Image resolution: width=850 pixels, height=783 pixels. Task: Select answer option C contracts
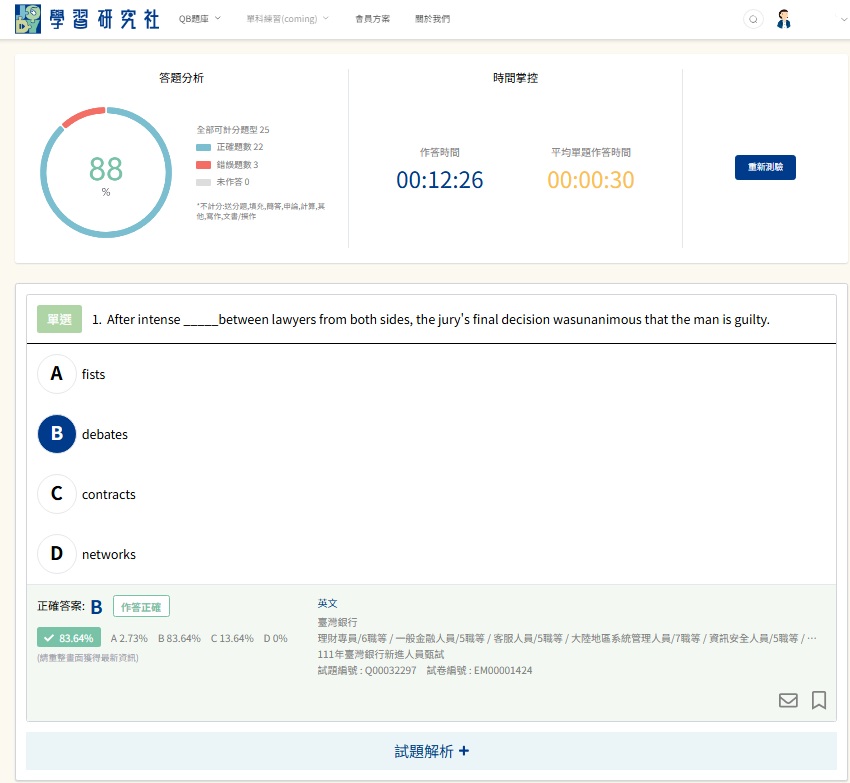[x=57, y=494]
